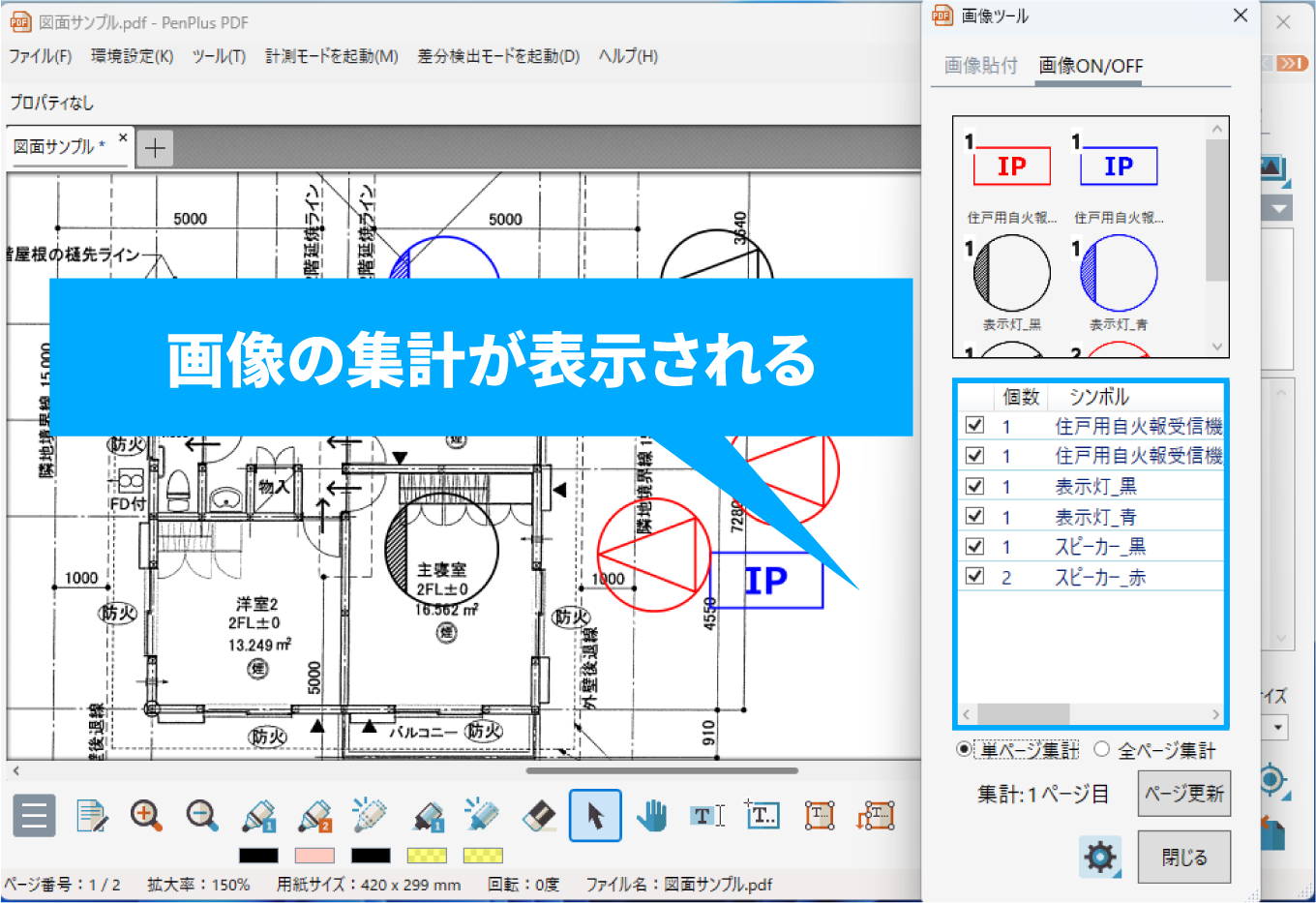
Task: Switch to the 画像貼付 tab
Action: [981, 66]
